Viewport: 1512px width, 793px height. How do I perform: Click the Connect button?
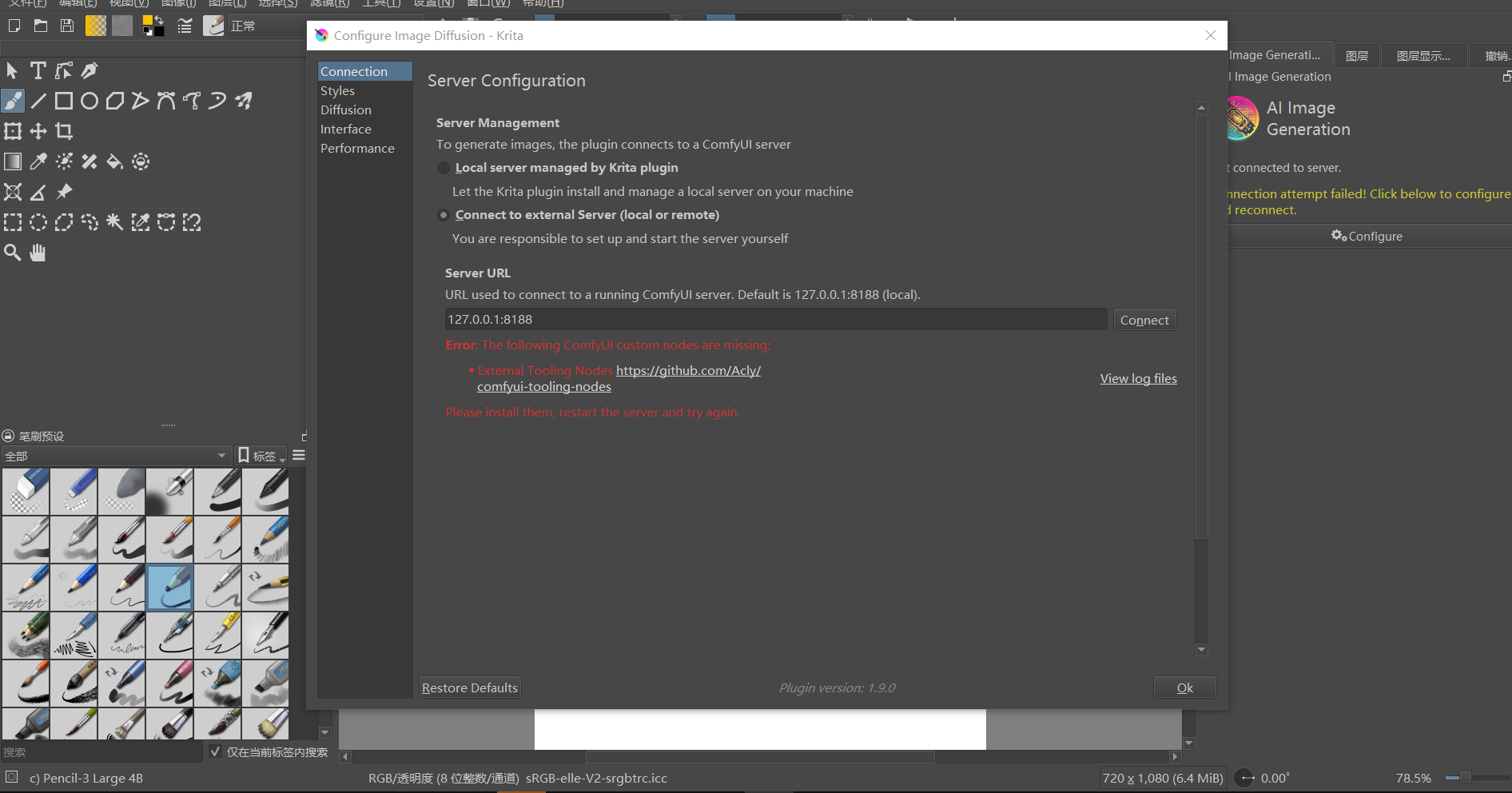(1144, 320)
